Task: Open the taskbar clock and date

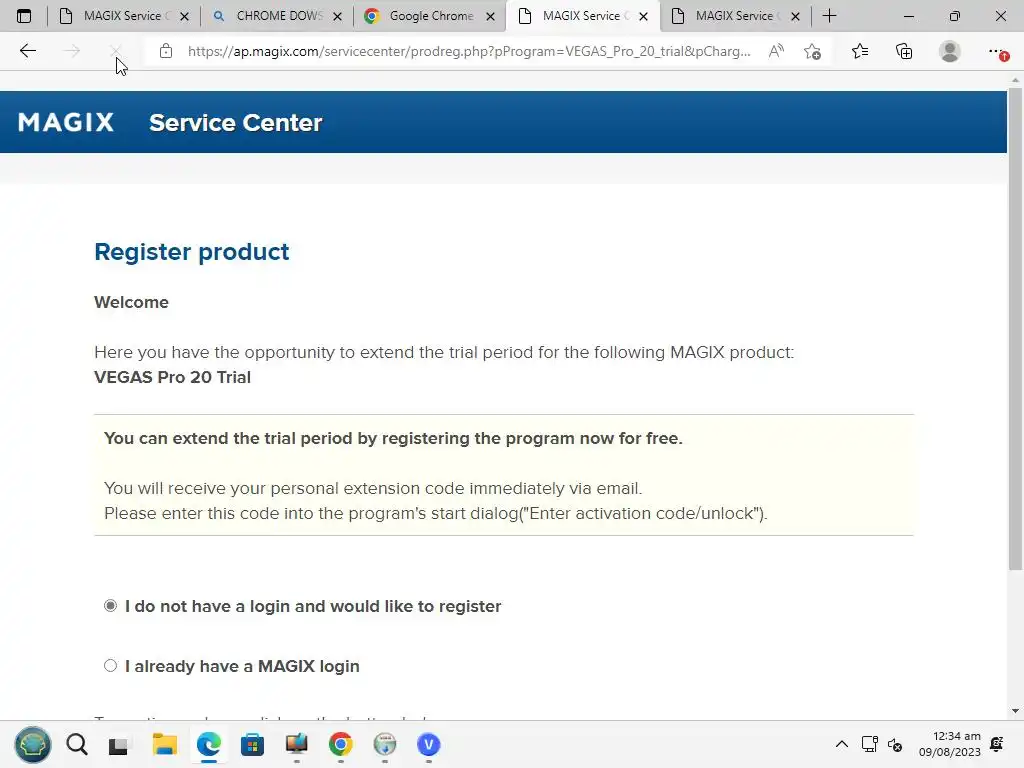Action: tap(950, 744)
